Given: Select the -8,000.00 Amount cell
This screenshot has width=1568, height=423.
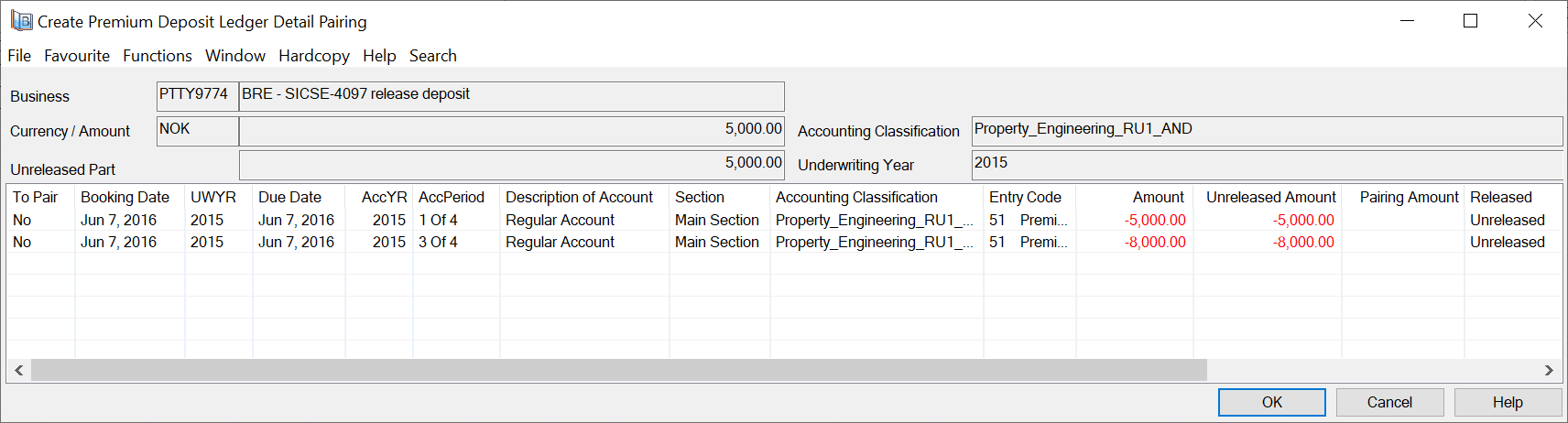Looking at the screenshot, I should coord(1154,242).
